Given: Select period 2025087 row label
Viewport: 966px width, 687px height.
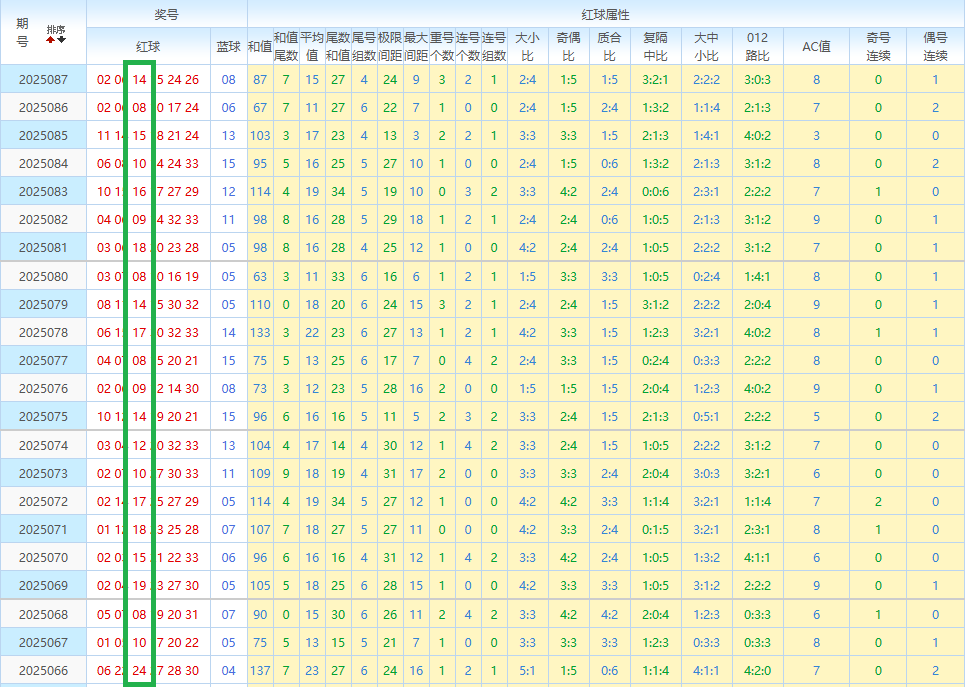Looking at the screenshot, I should point(43,79).
